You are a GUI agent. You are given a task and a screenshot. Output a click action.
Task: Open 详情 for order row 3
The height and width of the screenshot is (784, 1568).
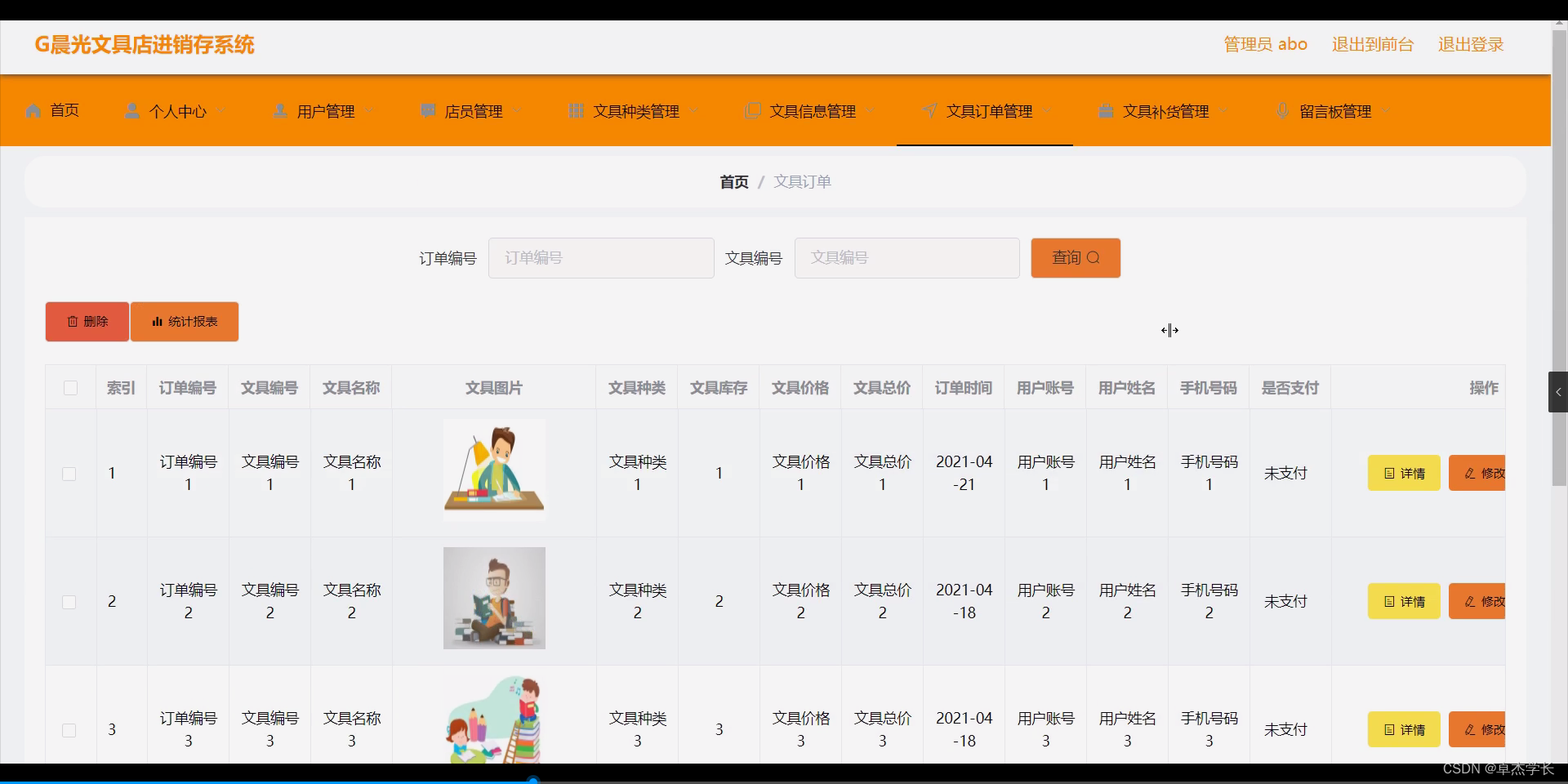(x=1404, y=730)
